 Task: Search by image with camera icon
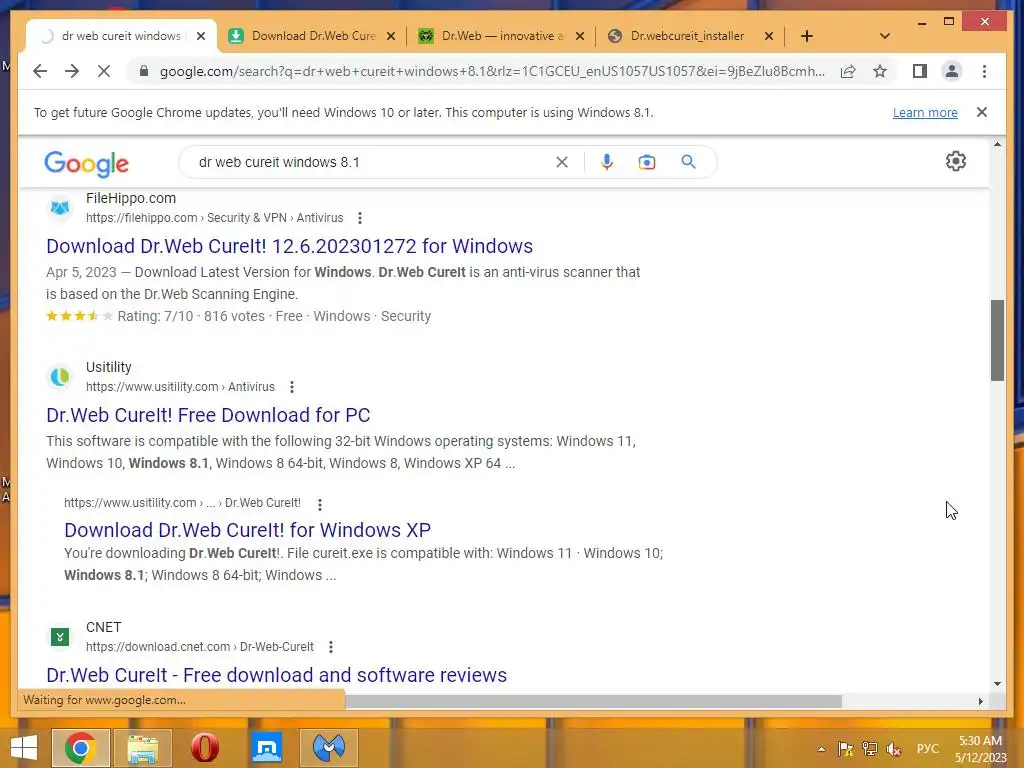(x=647, y=162)
